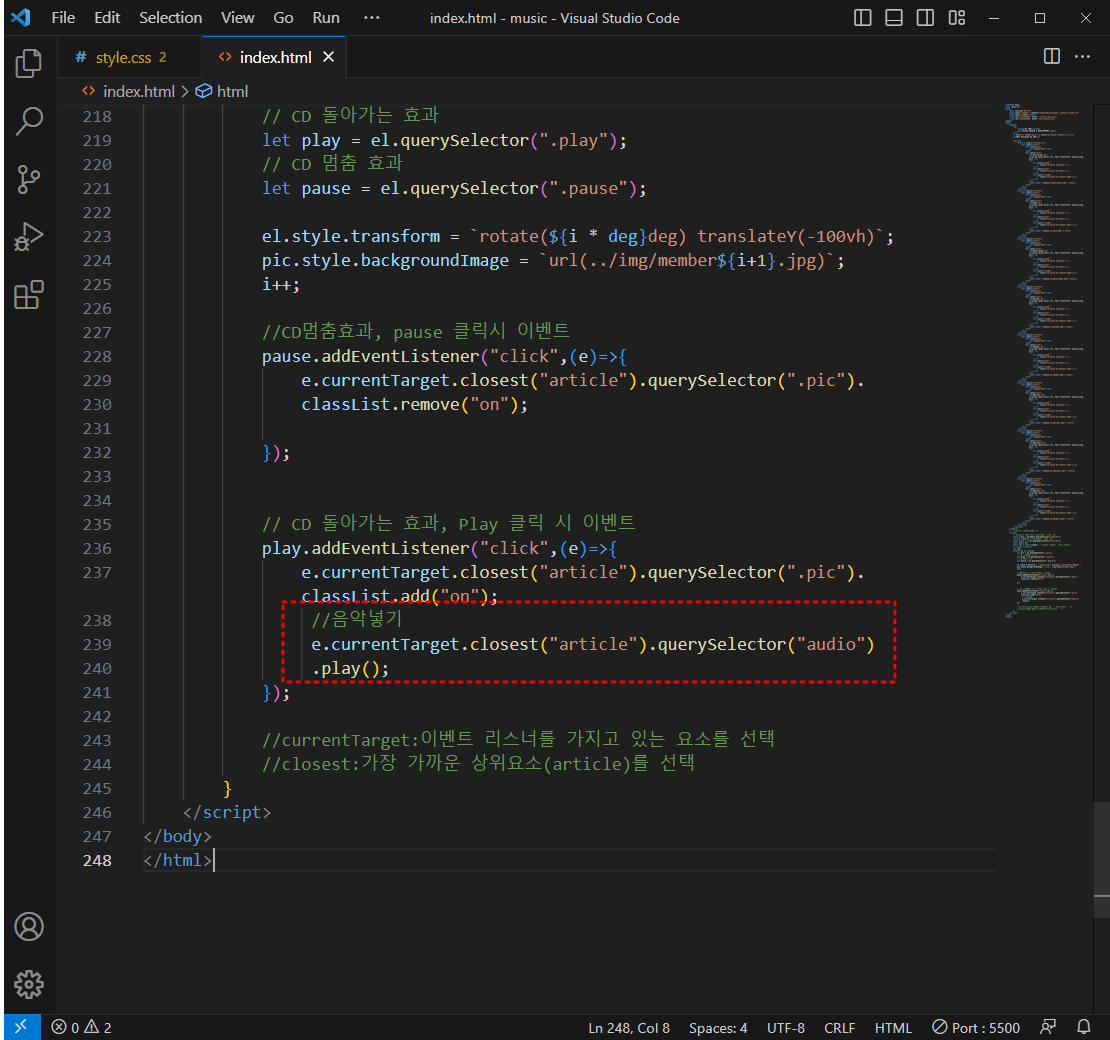Click //currentTarget comment line
The height and width of the screenshot is (1040, 1110).
pos(518,740)
